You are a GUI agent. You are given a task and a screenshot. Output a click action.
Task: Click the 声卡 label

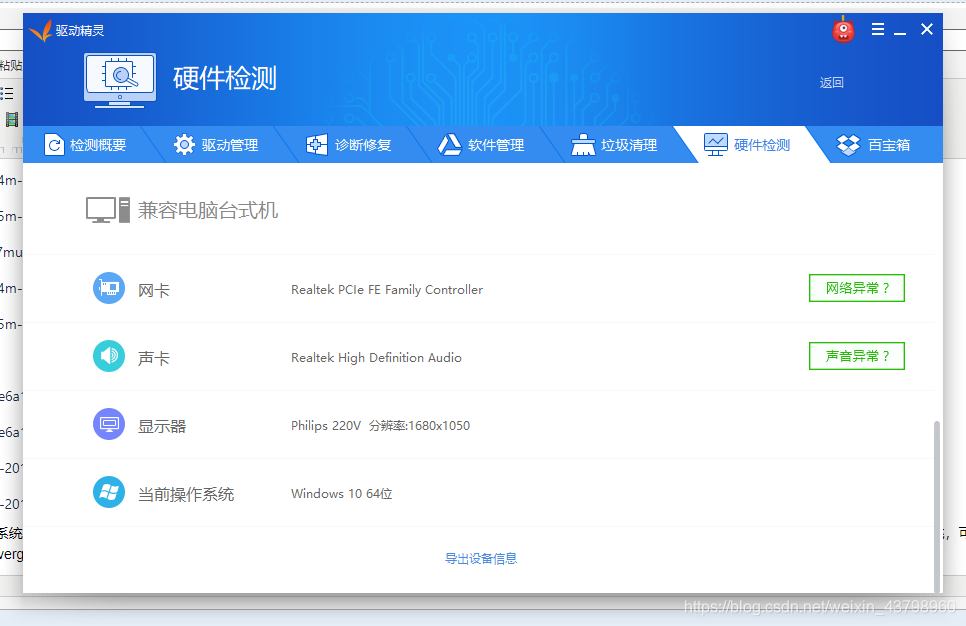coord(153,358)
